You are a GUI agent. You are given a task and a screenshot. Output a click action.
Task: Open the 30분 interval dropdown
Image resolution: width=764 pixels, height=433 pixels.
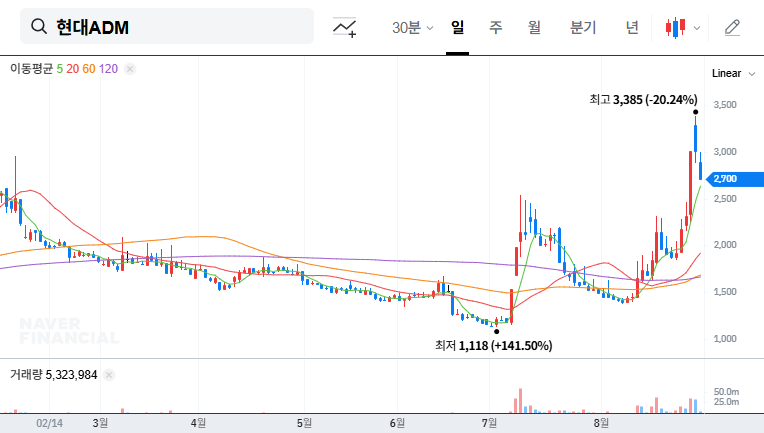[x=412, y=28]
